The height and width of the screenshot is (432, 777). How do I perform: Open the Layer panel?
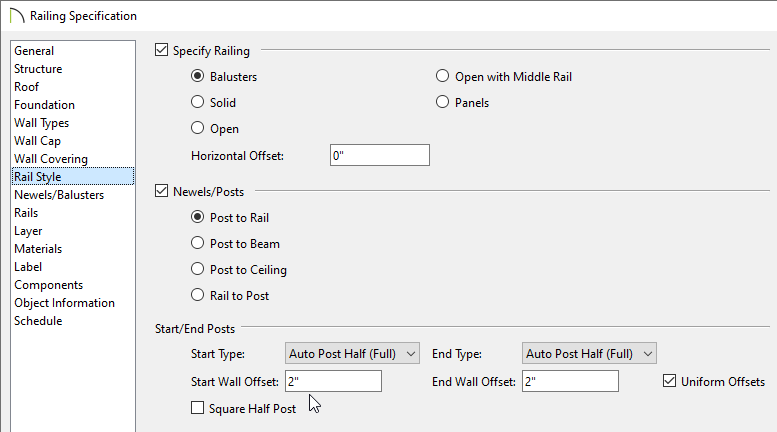click(28, 231)
